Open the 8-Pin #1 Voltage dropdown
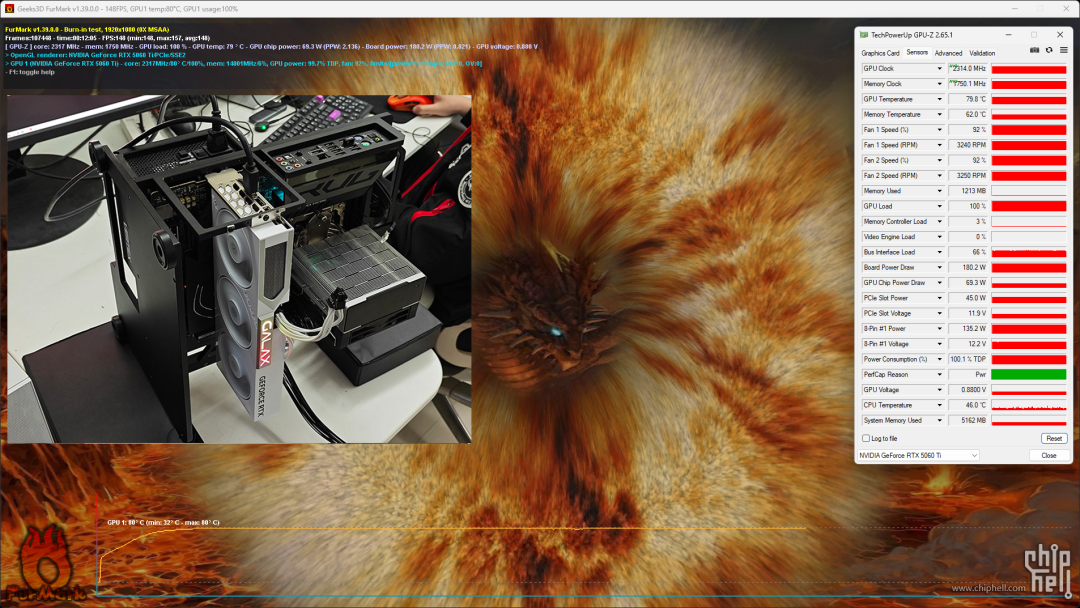 click(939, 344)
